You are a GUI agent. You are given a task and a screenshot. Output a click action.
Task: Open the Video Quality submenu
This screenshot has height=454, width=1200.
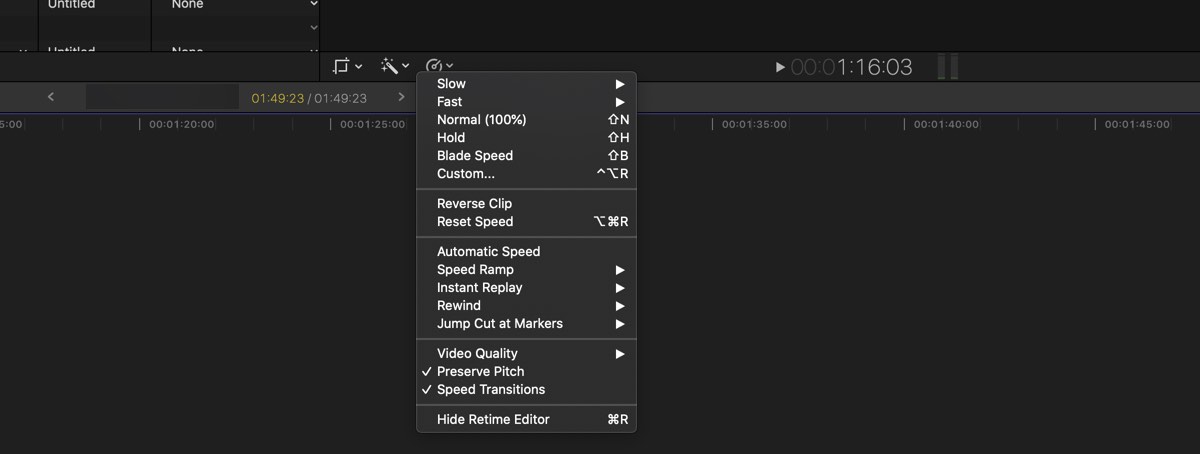(x=526, y=353)
